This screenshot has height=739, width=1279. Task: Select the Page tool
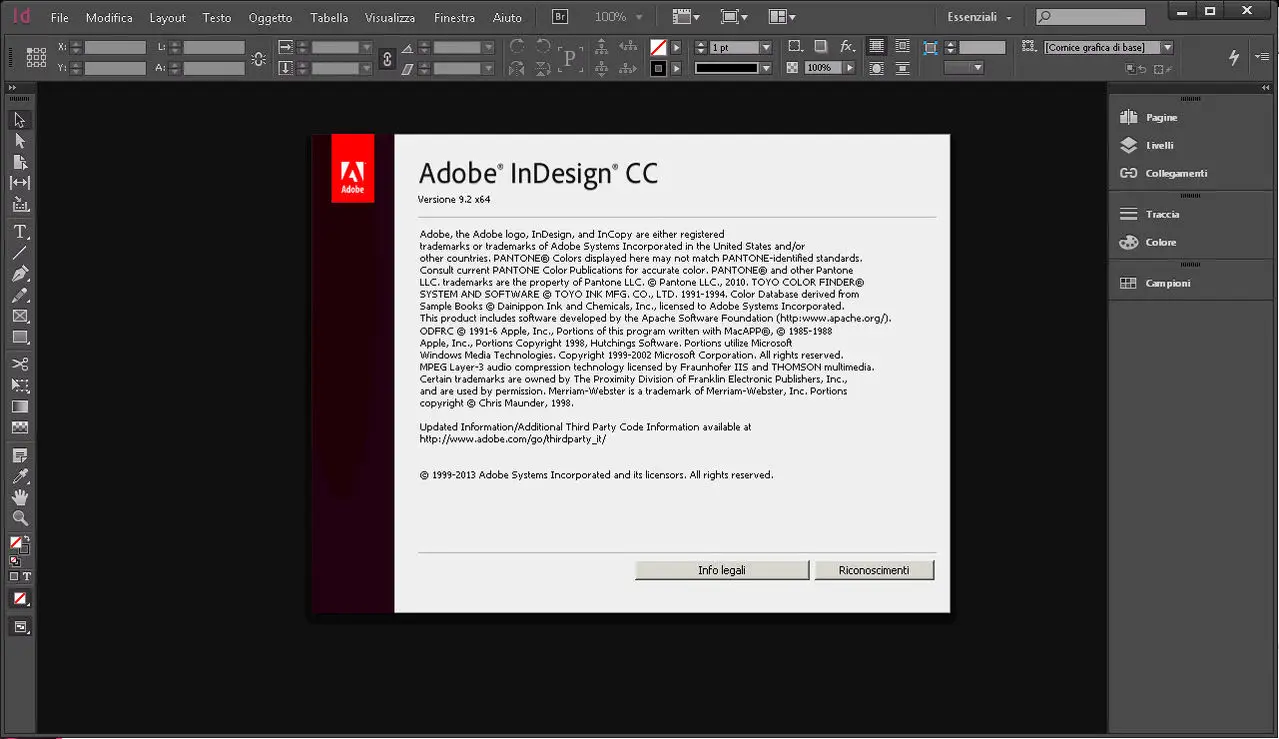[x=20, y=162]
